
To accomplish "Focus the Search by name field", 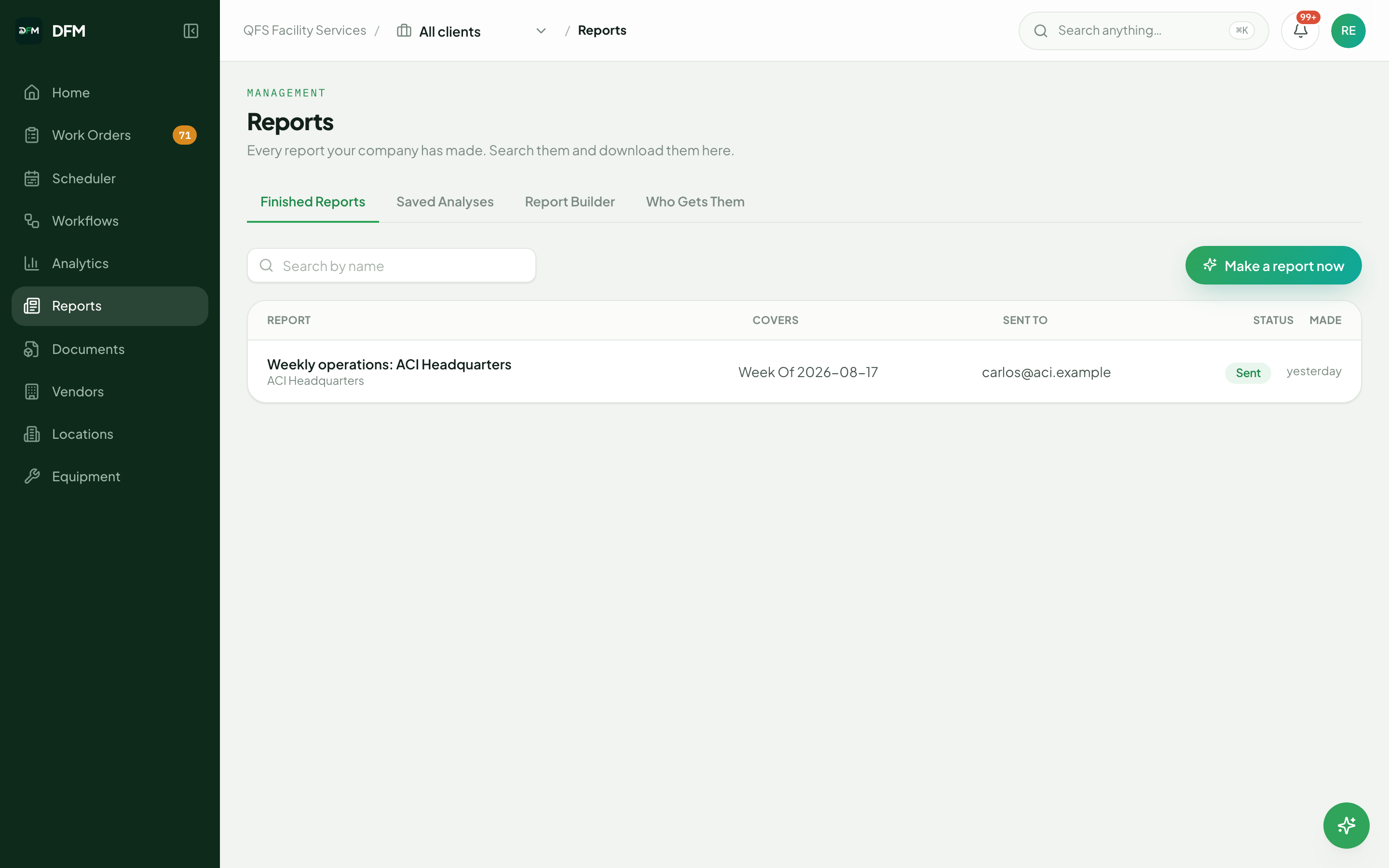I will (x=392, y=265).
